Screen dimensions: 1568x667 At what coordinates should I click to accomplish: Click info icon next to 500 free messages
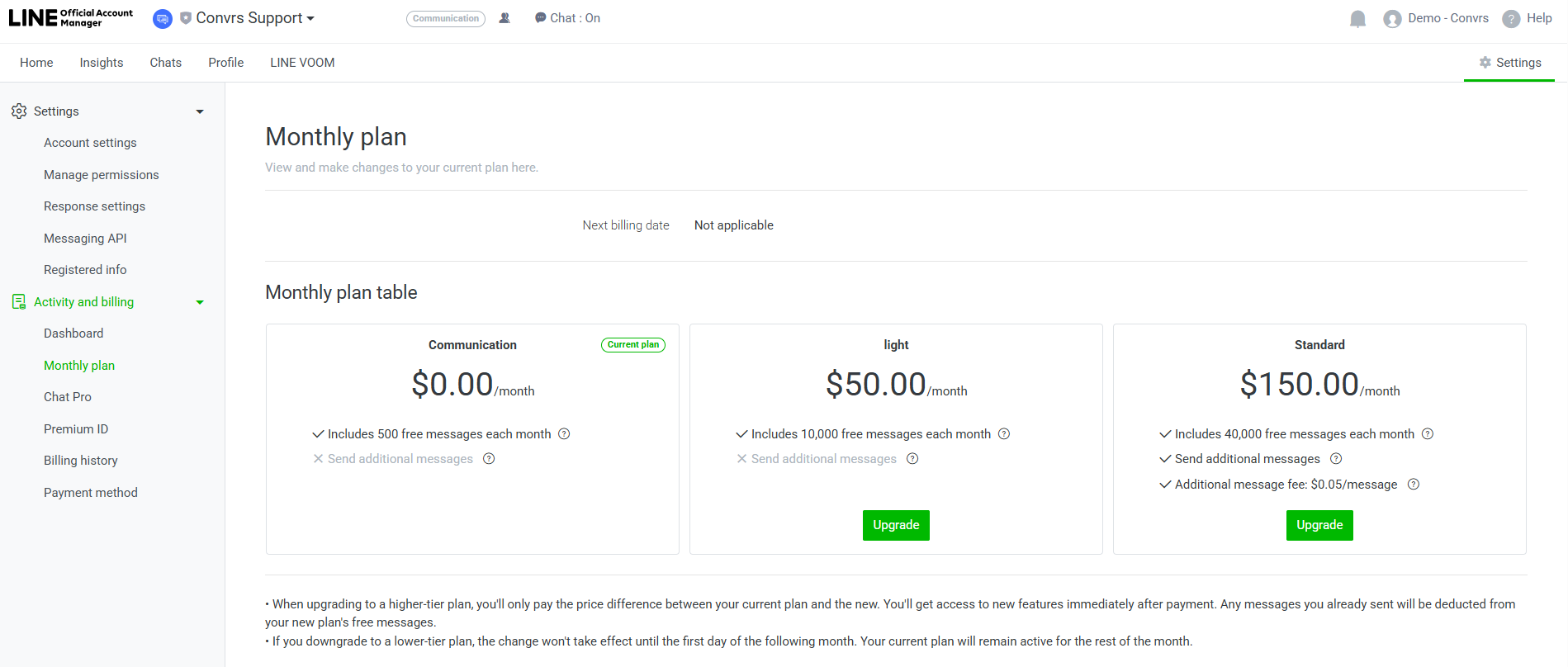tap(564, 434)
